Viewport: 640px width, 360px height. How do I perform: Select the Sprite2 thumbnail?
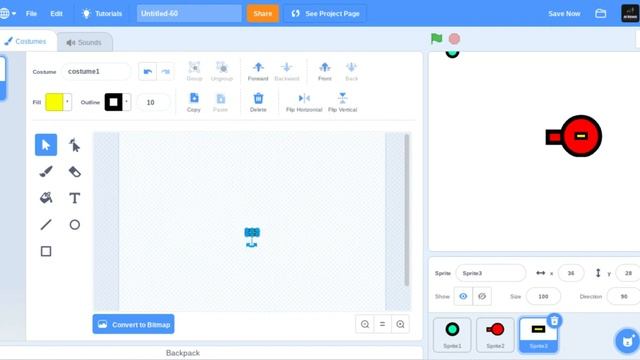(495, 335)
